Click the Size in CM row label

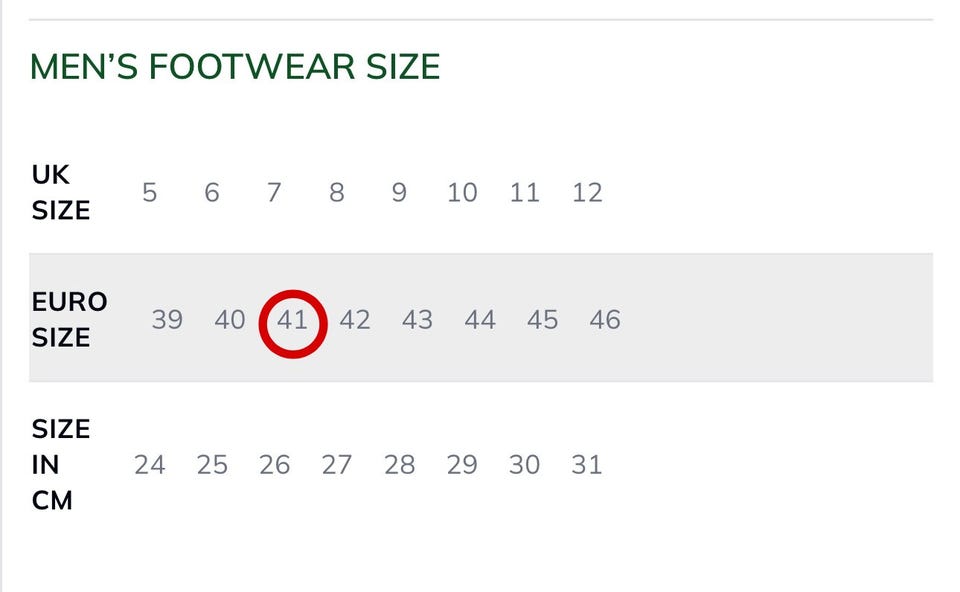pos(61,465)
